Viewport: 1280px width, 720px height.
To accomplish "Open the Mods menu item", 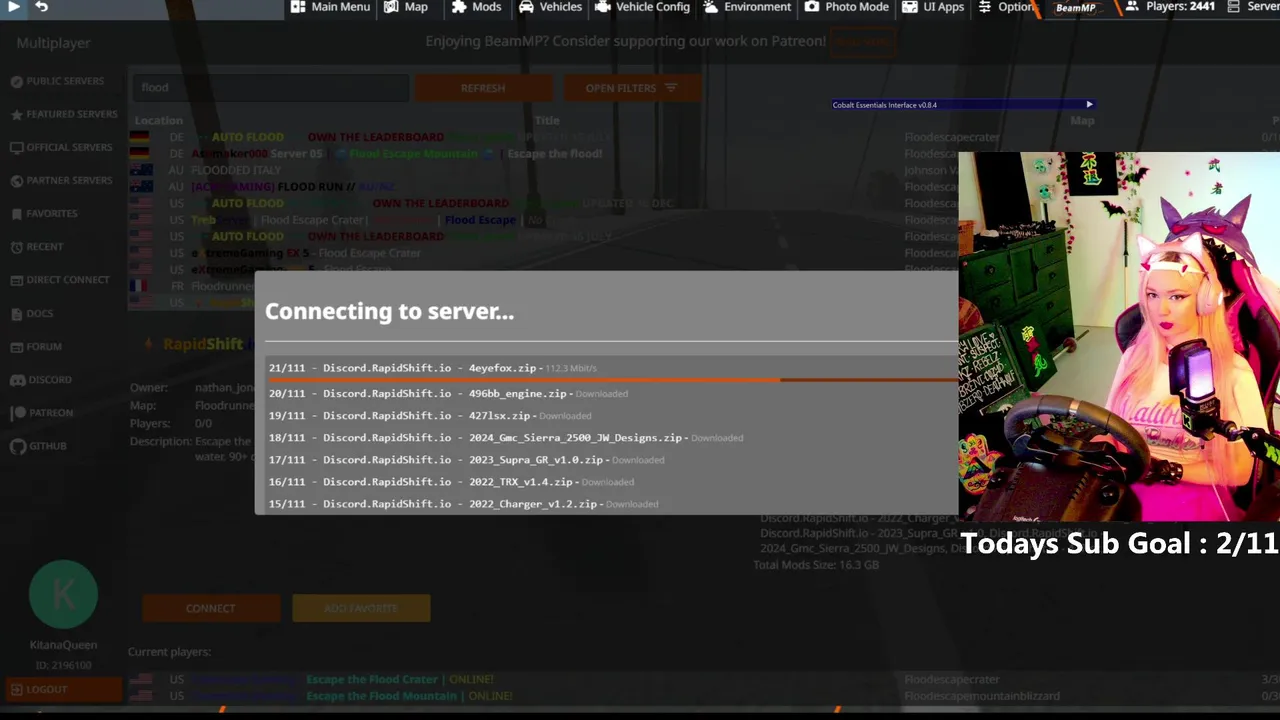I will coord(477,6).
